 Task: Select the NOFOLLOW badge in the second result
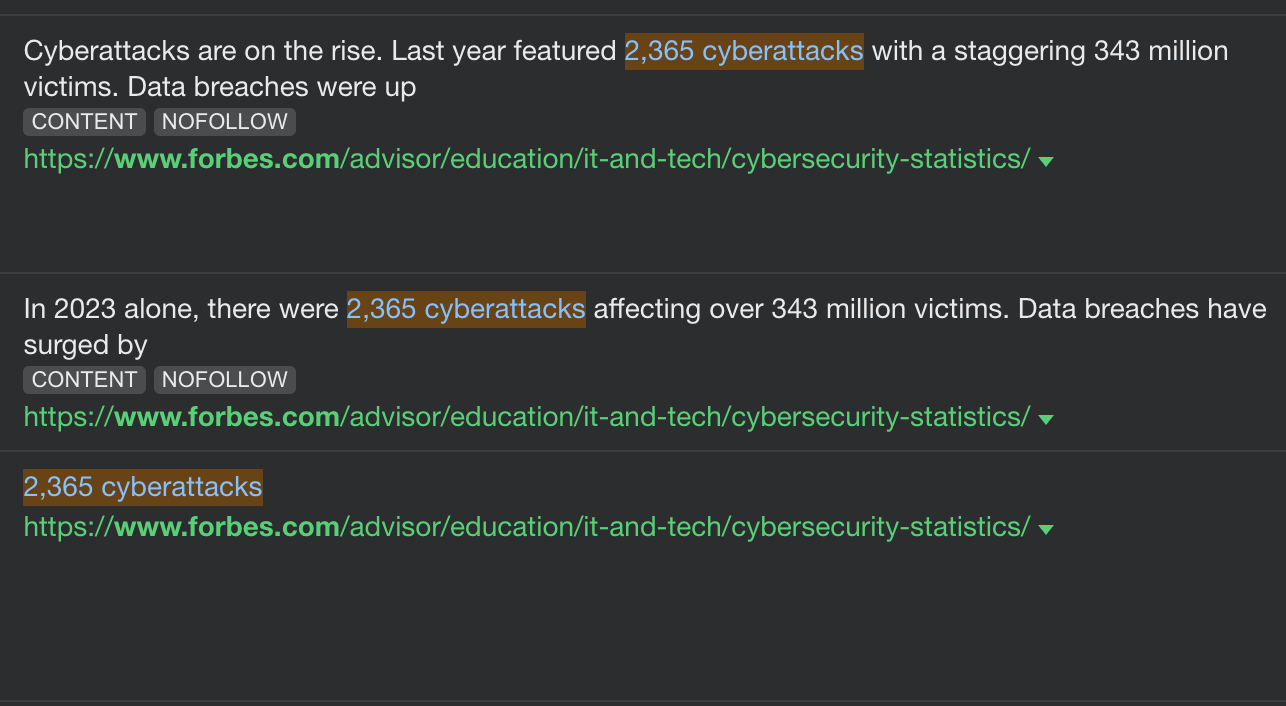coord(225,380)
